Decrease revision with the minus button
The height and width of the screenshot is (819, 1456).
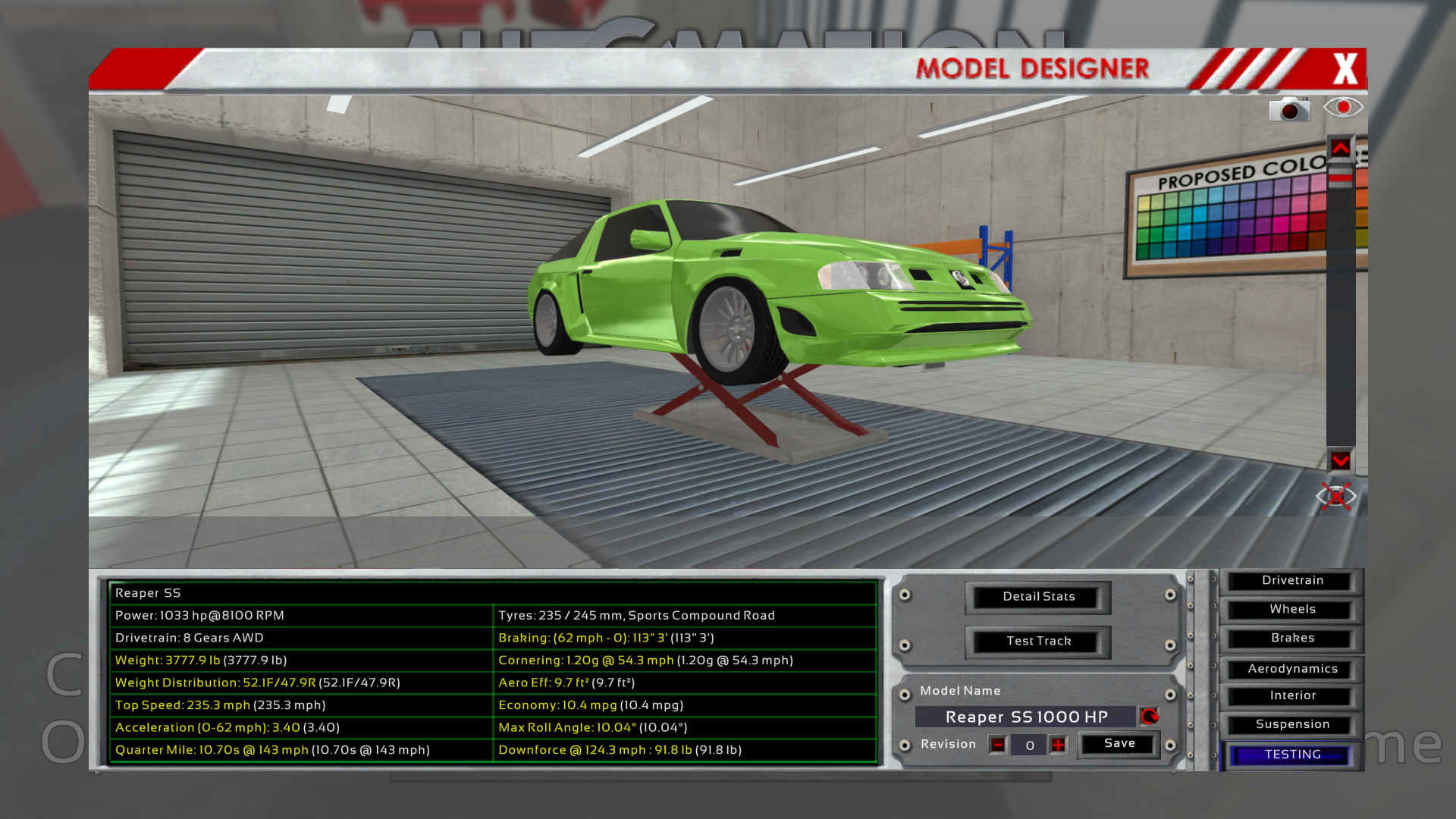coord(998,745)
